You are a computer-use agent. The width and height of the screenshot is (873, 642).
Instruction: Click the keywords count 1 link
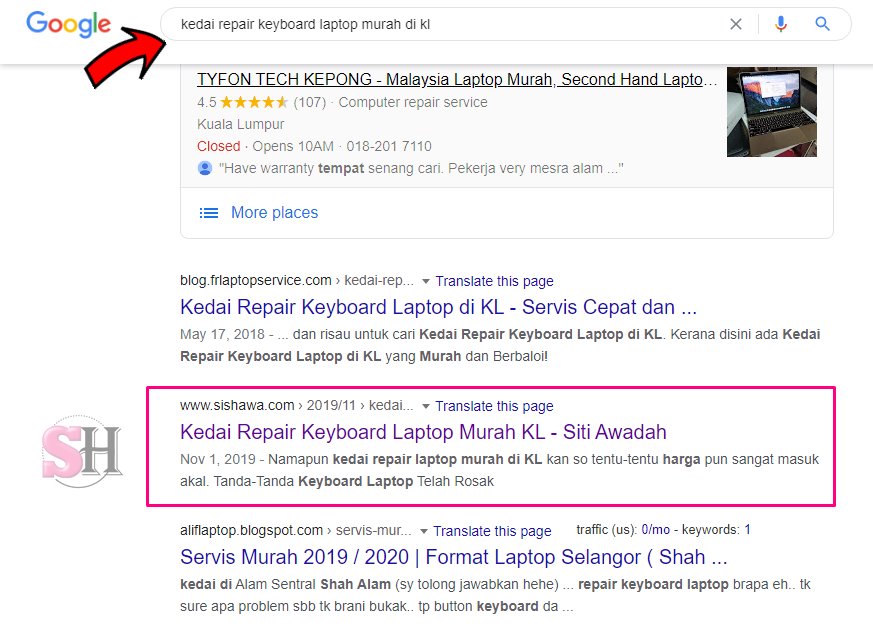pos(747,530)
